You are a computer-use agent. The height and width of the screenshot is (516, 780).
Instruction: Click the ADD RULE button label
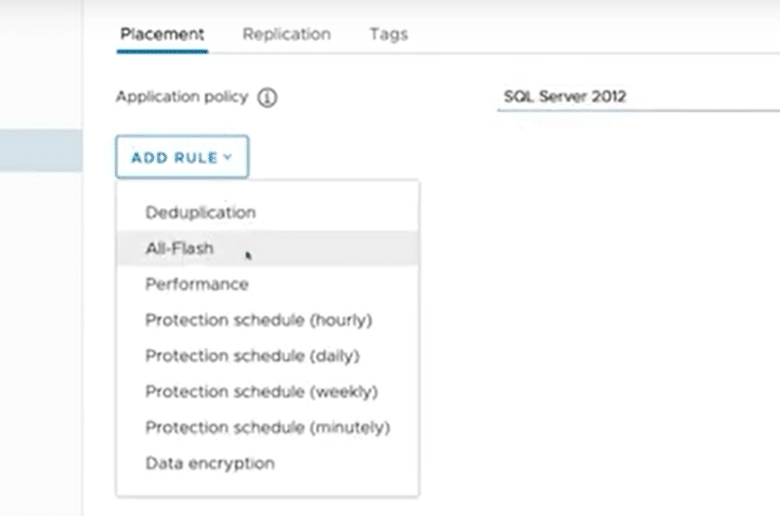click(x=174, y=158)
